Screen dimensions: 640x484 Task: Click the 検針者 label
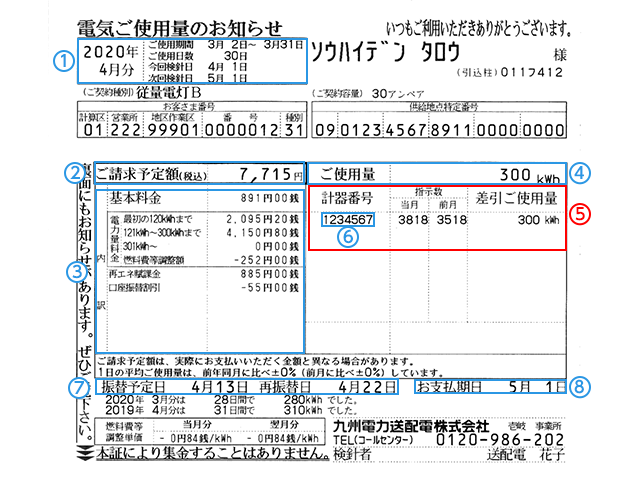(352, 454)
